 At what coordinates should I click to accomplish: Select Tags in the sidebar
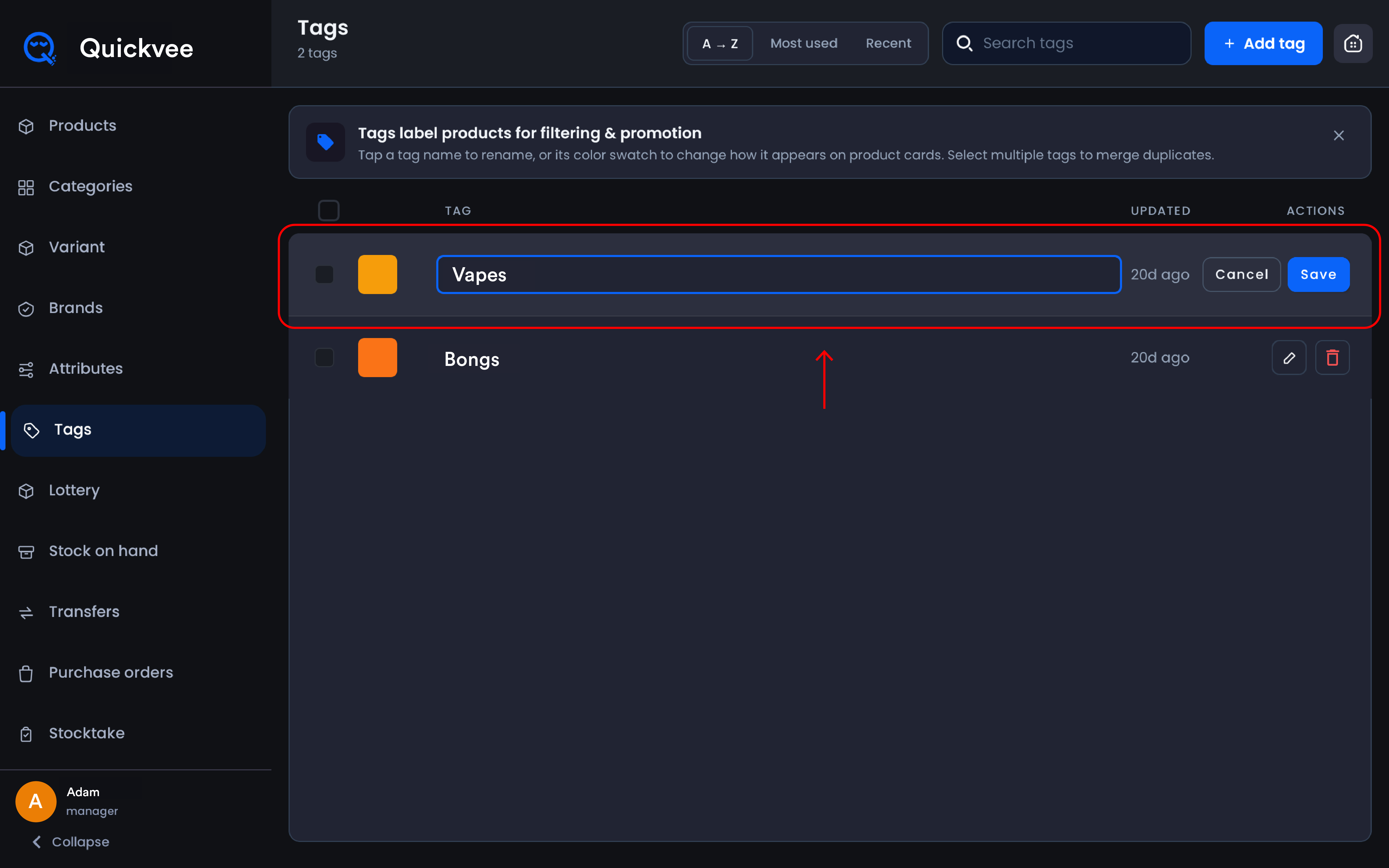click(138, 430)
